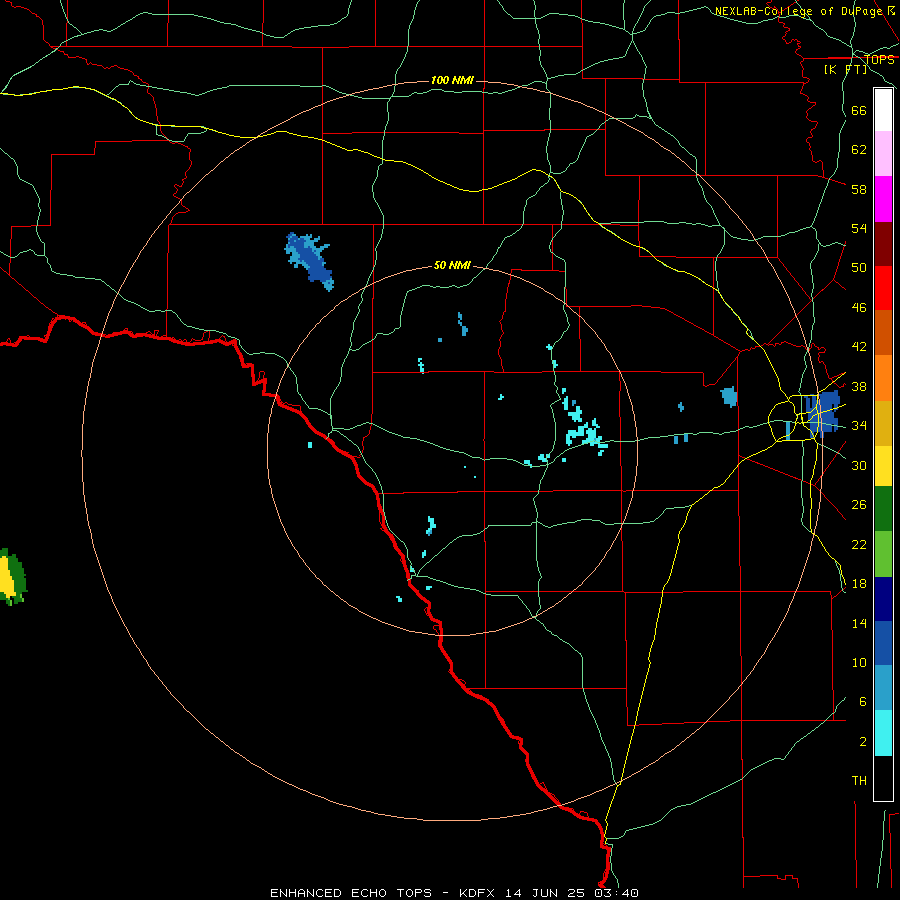Pick the medium blue legend swatch

(x=883, y=643)
